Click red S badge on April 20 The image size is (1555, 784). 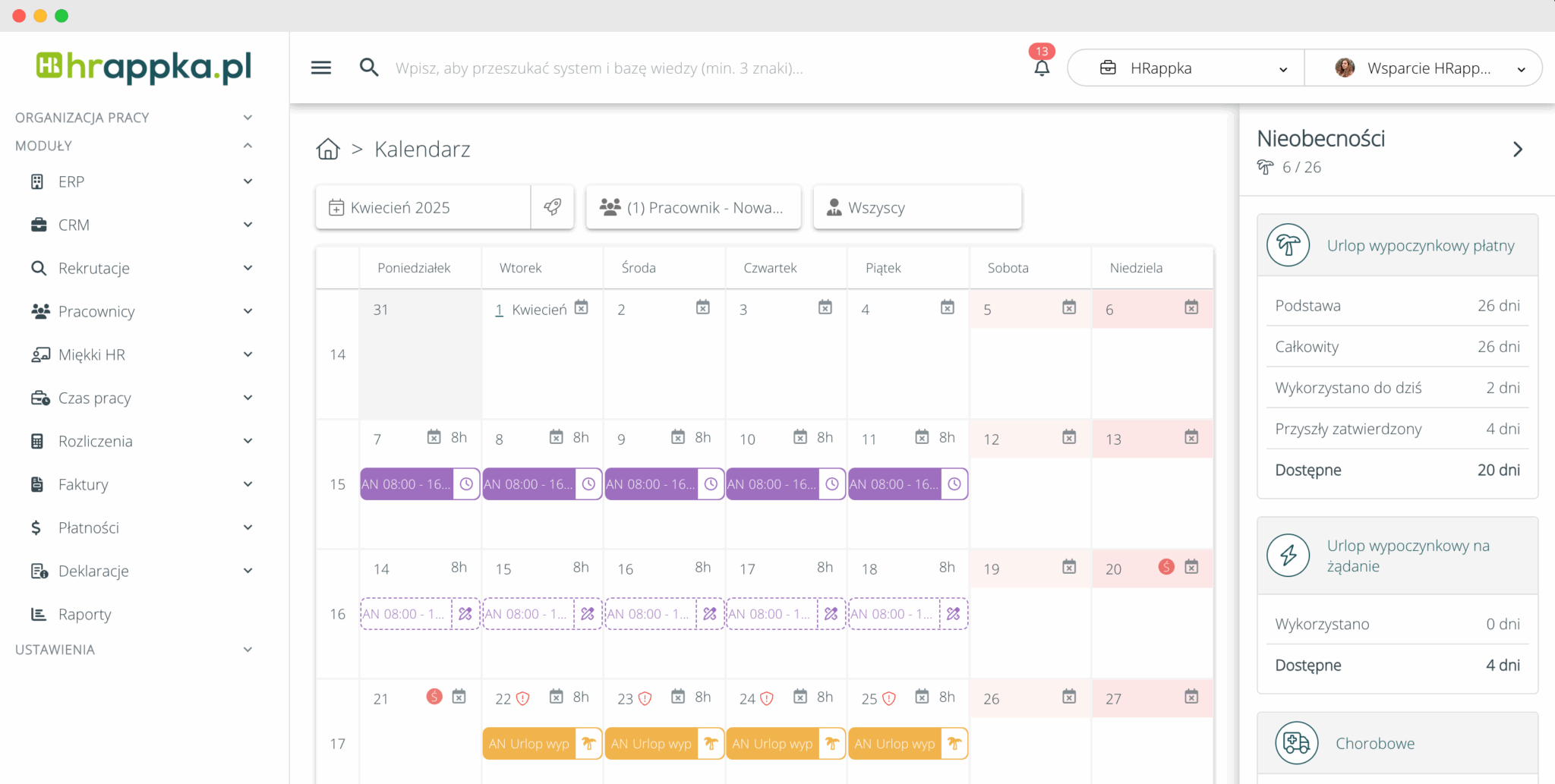(1166, 567)
